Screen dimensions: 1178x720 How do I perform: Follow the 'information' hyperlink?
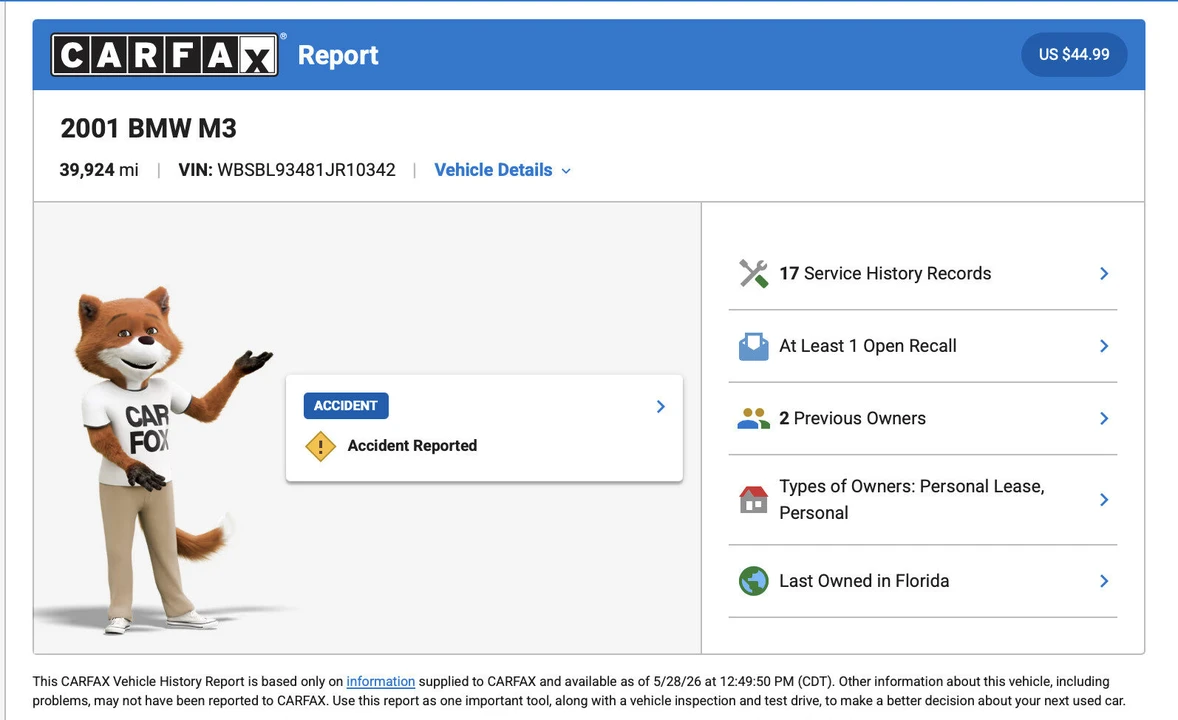pyautogui.click(x=380, y=682)
